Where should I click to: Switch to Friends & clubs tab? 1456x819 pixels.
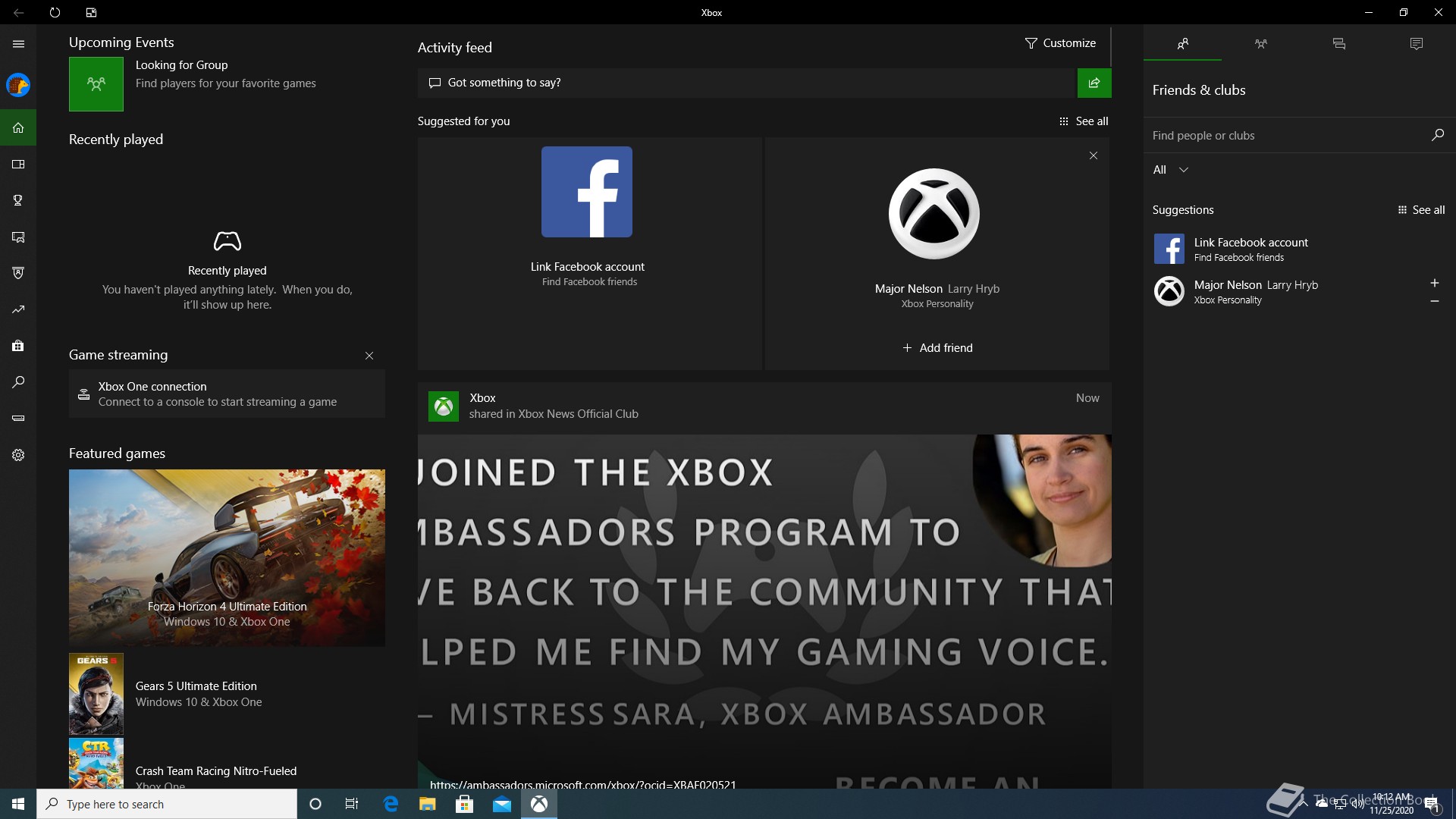point(1182,43)
